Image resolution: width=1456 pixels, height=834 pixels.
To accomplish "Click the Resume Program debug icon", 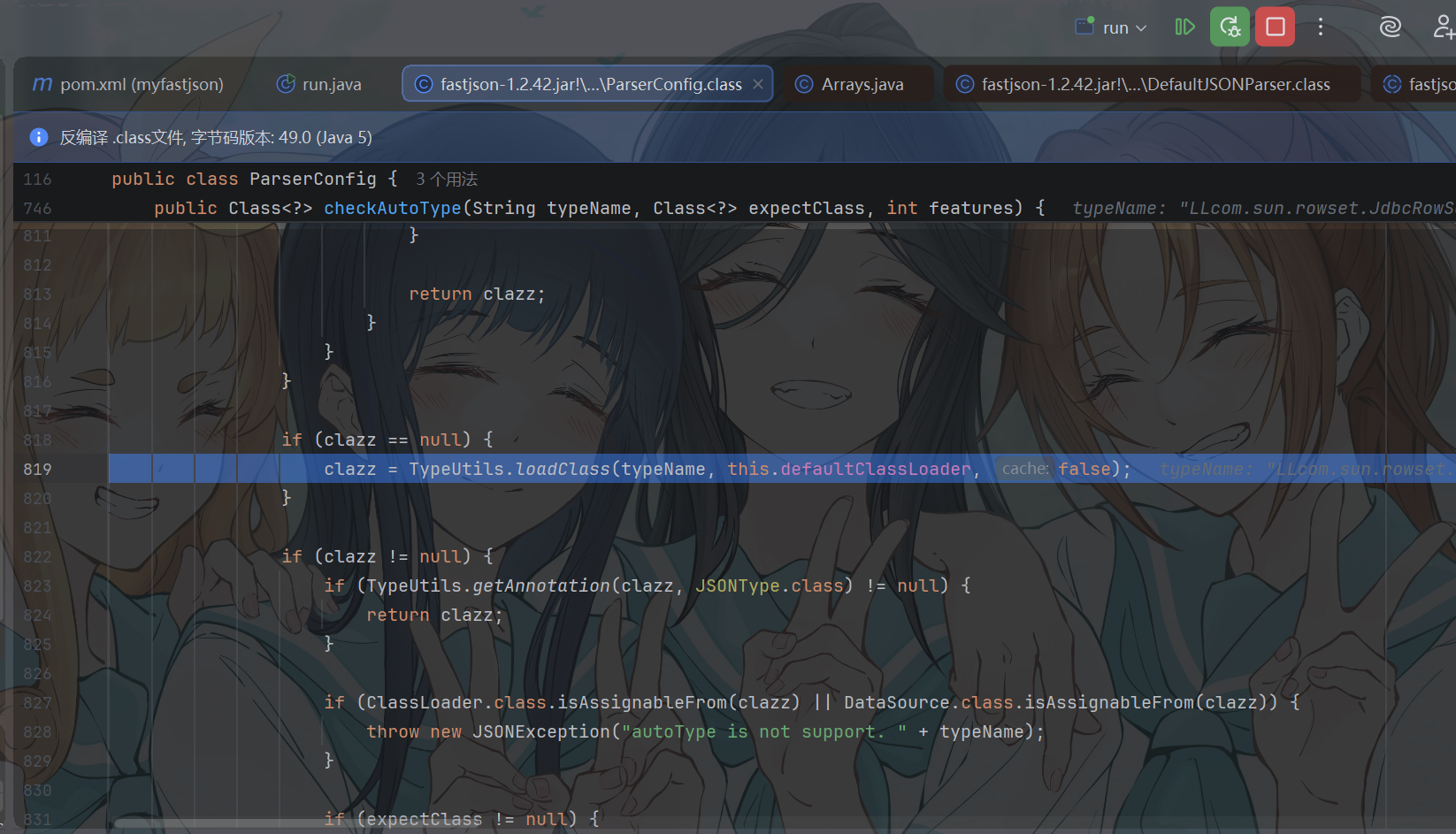I will (x=1184, y=27).
